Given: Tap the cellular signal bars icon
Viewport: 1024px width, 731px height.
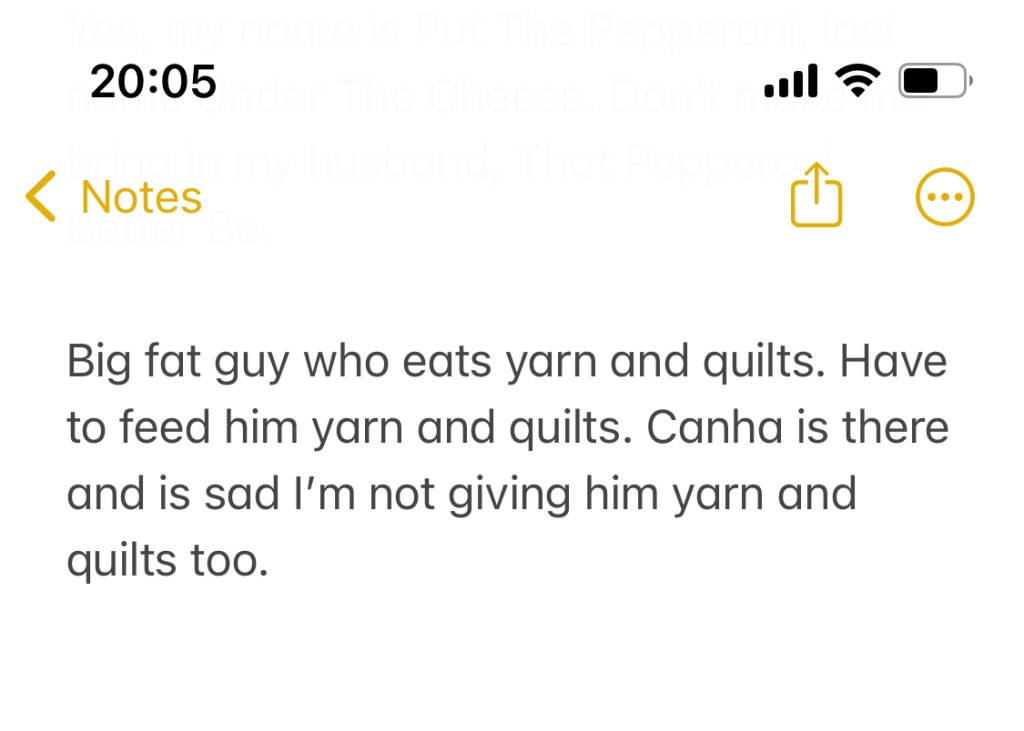Looking at the screenshot, I should point(790,80).
